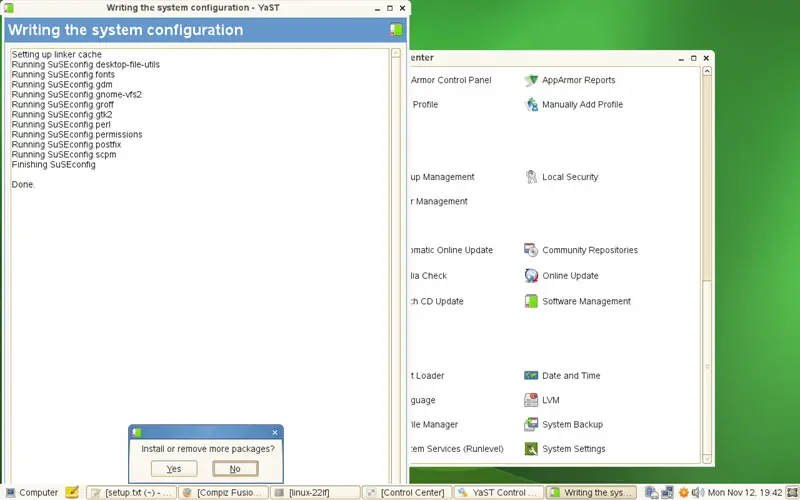Viewport: 800px width, 500px height.
Task: Switch to setup.txt taskbar window
Action: (132, 492)
